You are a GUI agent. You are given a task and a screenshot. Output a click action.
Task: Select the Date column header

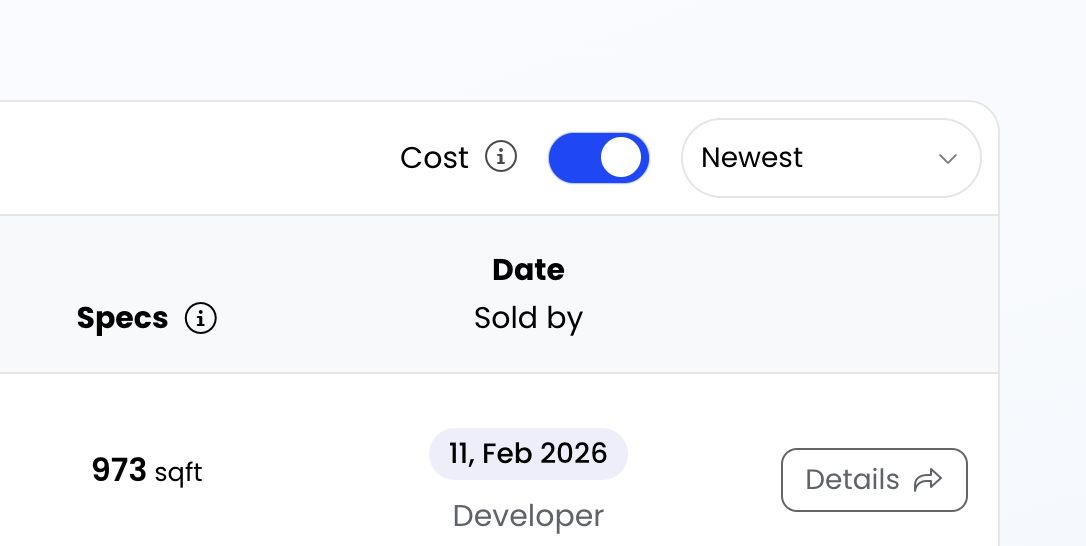click(x=528, y=270)
